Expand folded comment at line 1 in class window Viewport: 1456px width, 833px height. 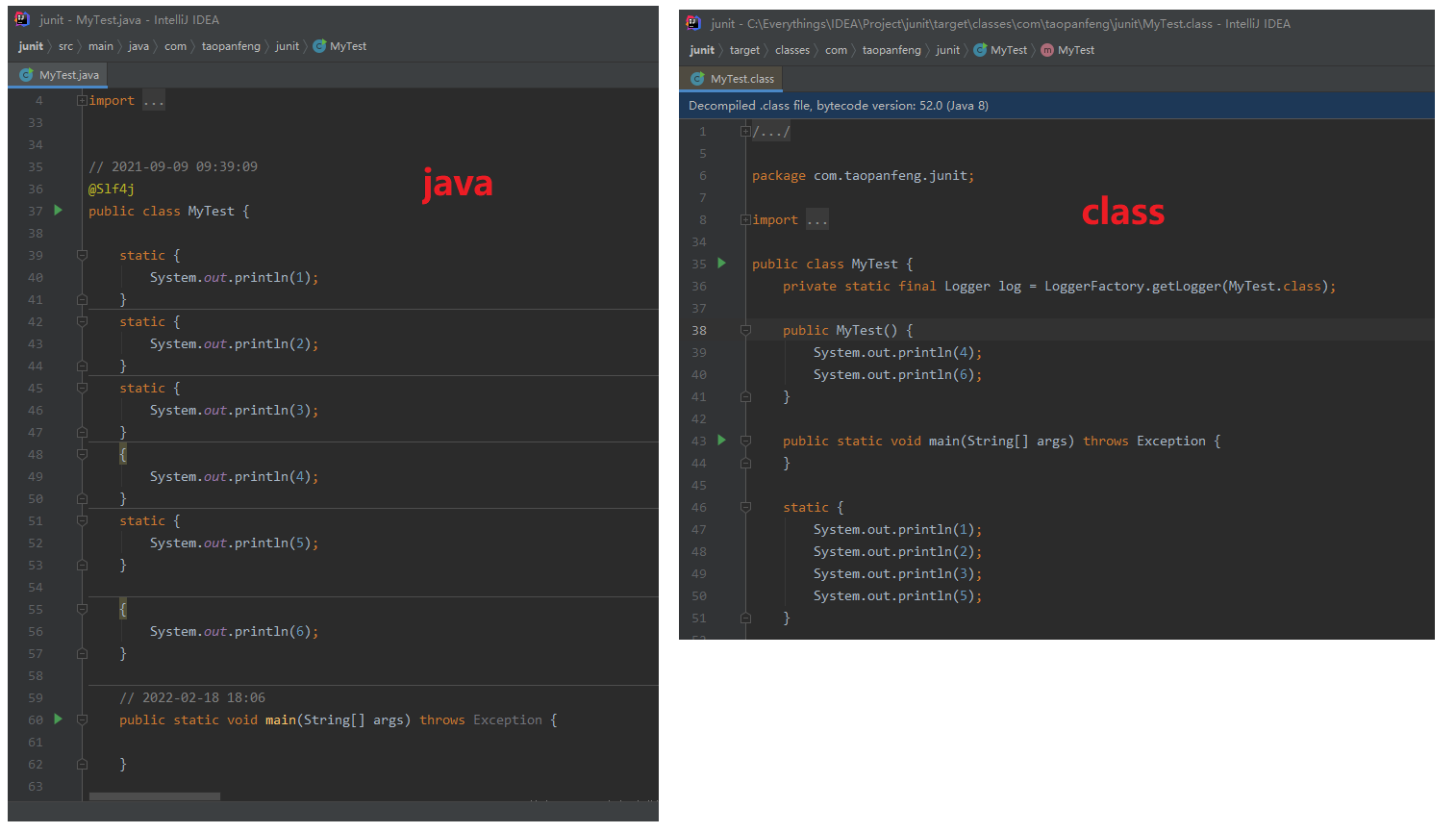click(745, 131)
